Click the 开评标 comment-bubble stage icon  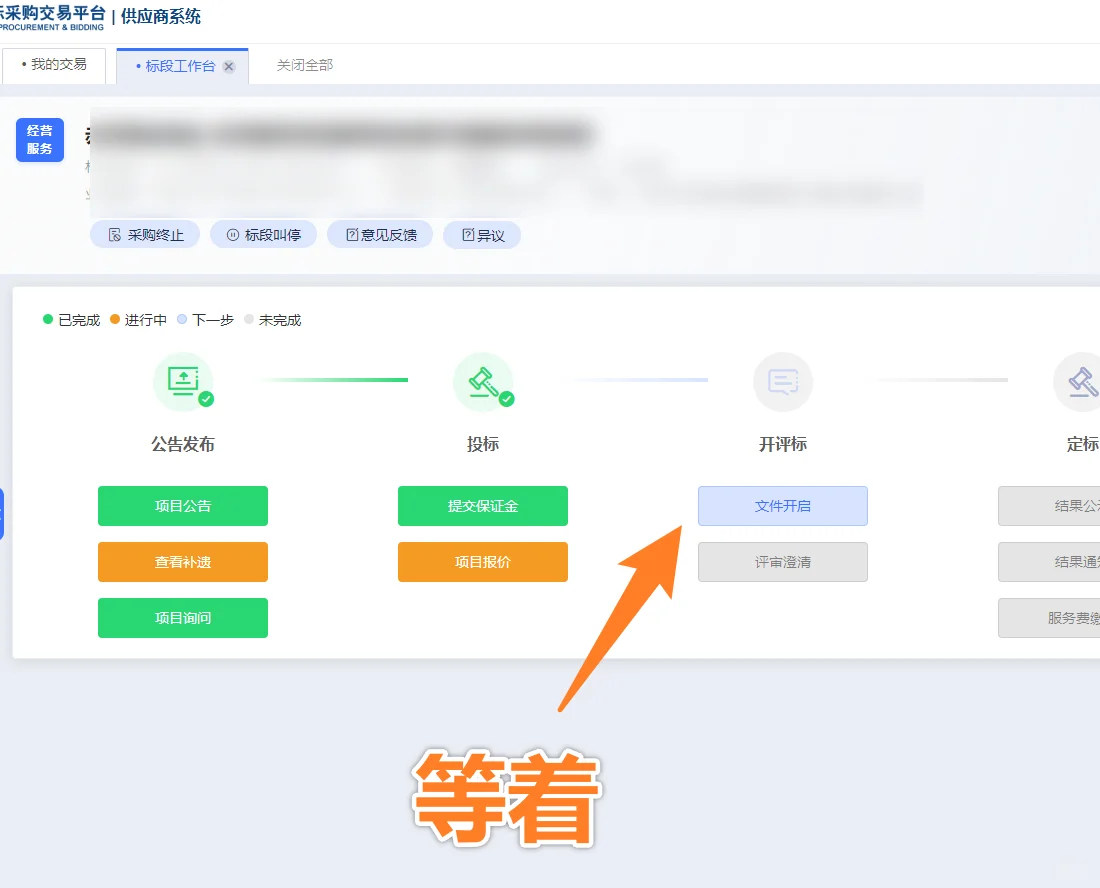(783, 381)
